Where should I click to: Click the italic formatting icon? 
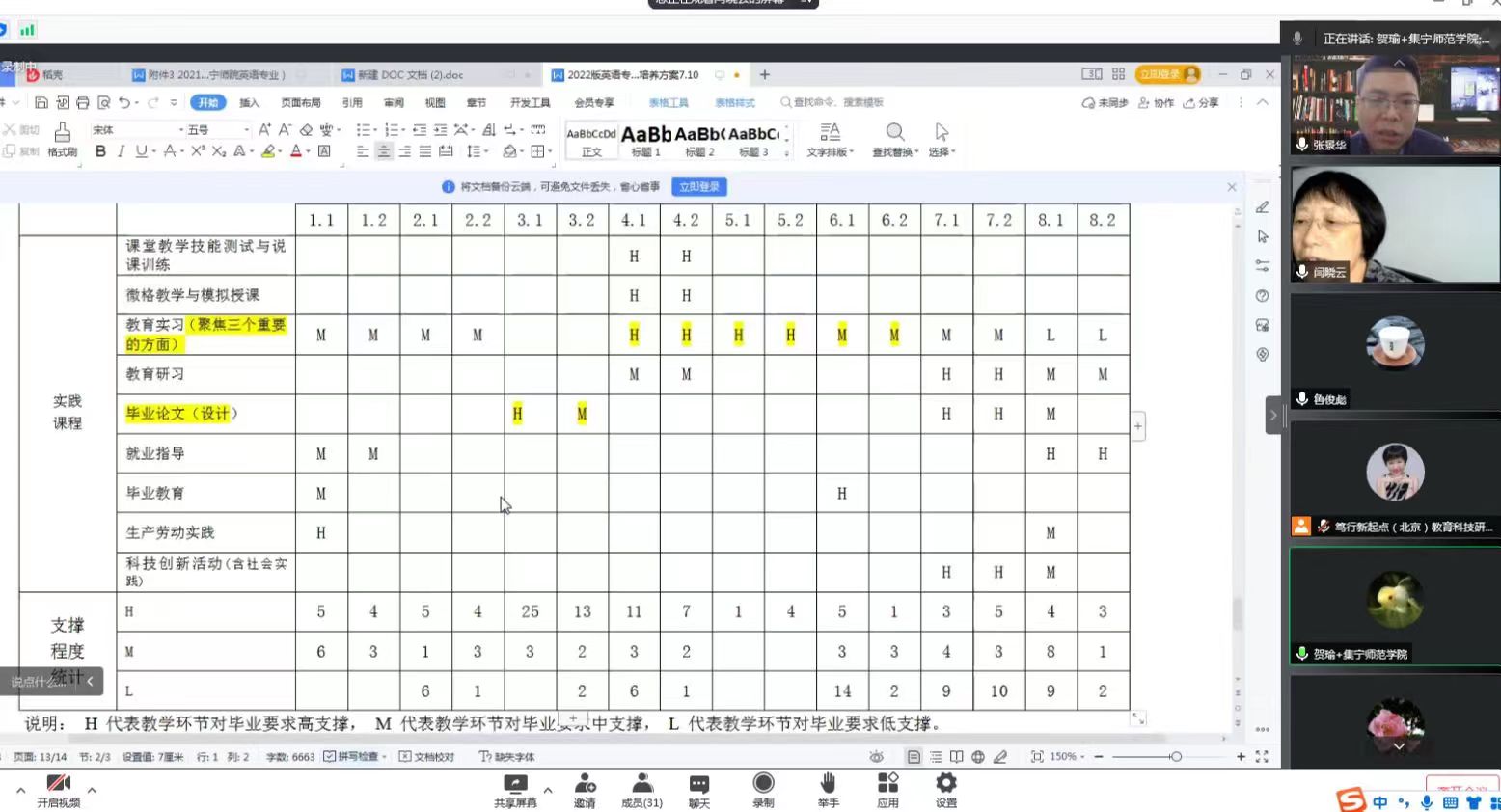pyautogui.click(x=121, y=151)
